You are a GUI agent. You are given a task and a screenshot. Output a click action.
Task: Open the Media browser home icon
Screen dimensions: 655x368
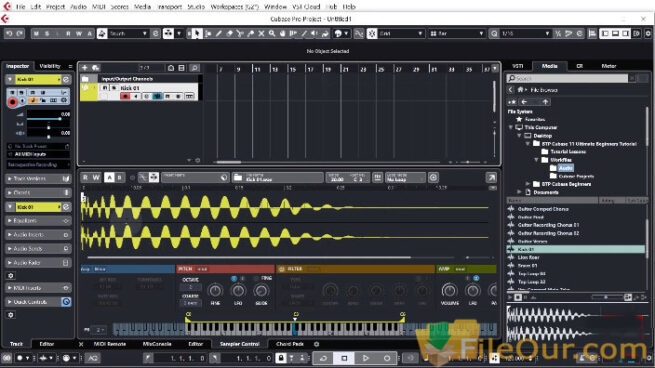[x=520, y=89]
